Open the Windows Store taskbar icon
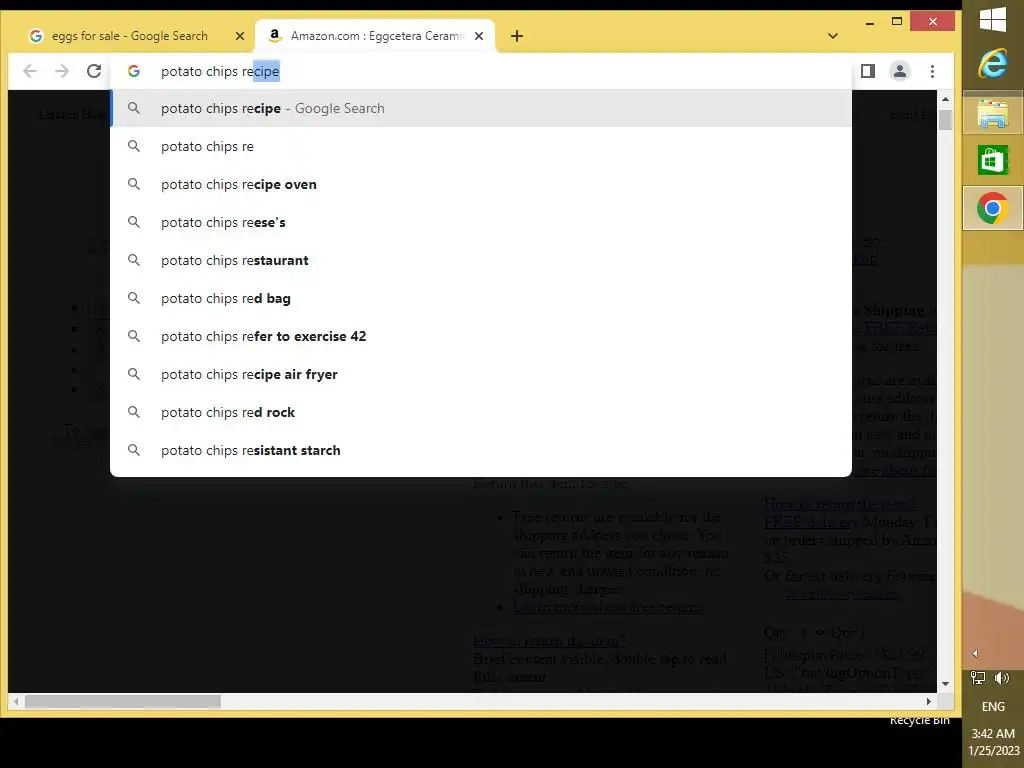Viewport: 1024px width, 768px height. (993, 160)
